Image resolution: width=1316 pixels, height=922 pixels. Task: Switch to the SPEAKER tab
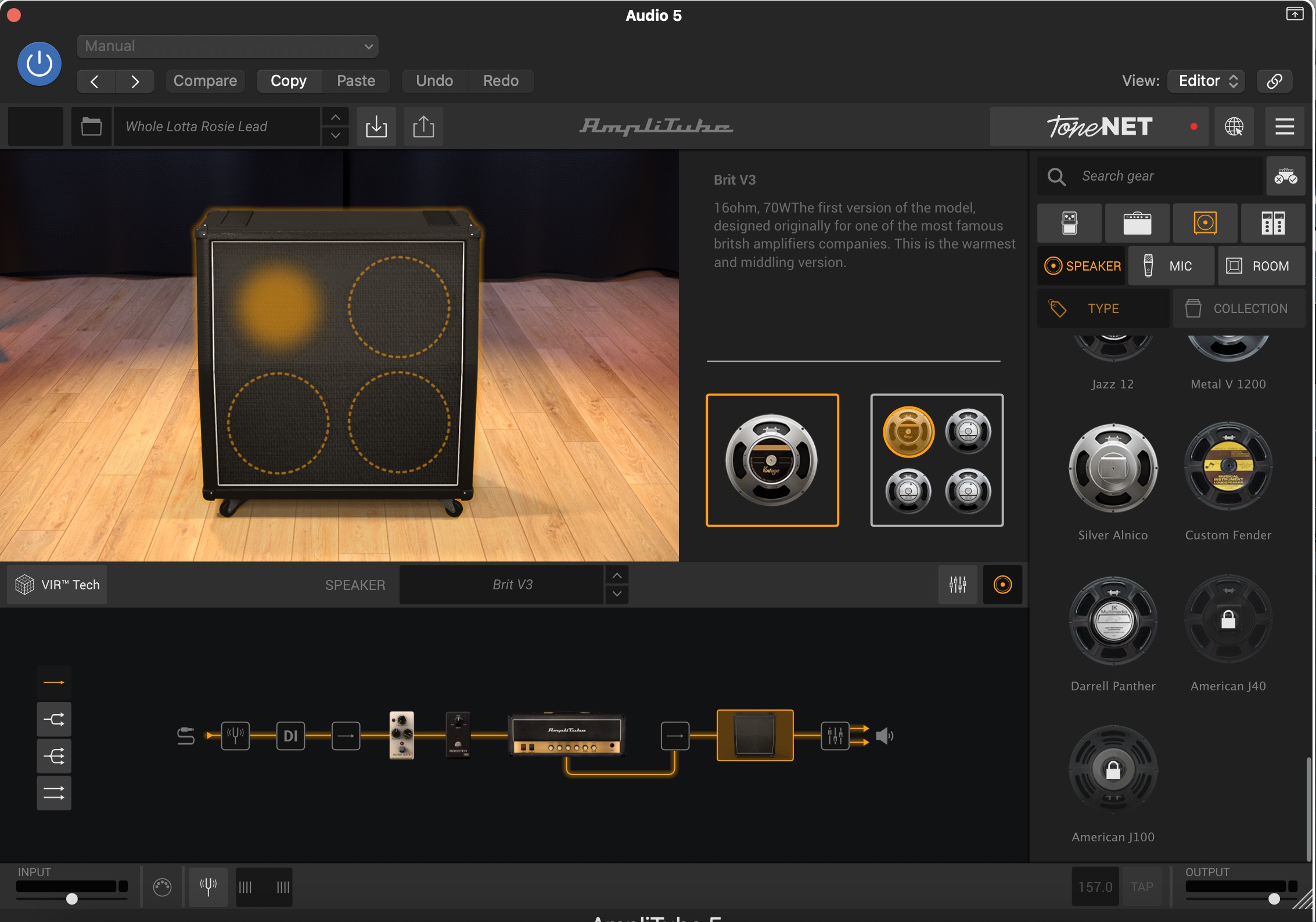[x=1082, y=266]
